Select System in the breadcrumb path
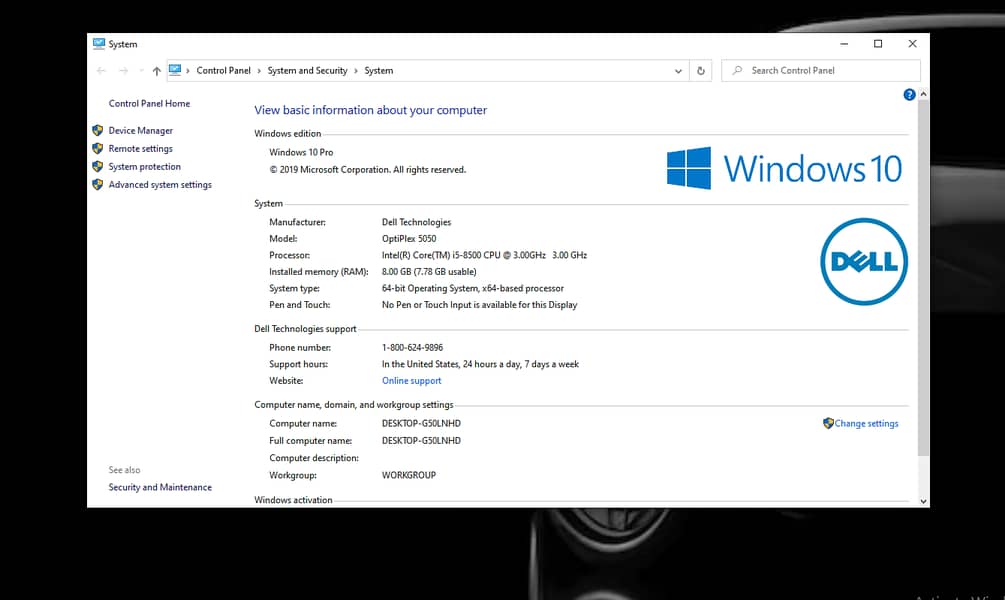The width and height of the screenshot is (1005, 600). click(379, 71)
